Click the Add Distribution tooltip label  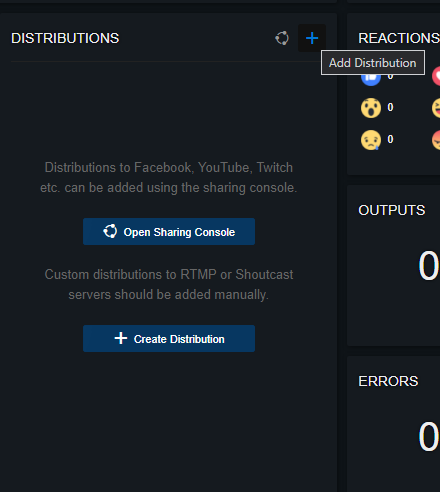tap(373, 63)
